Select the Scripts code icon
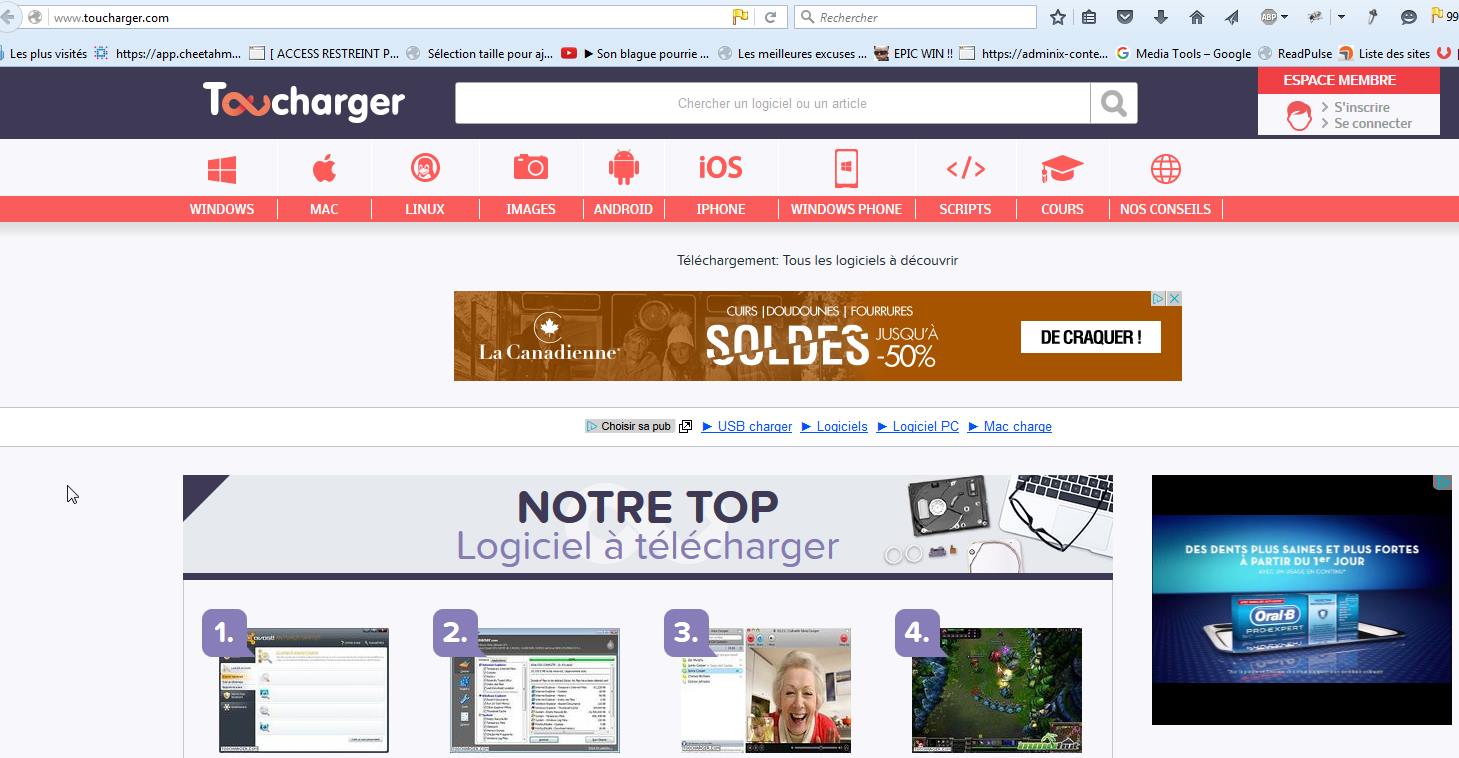This screenshot has height=758, width=1459. 964,167
